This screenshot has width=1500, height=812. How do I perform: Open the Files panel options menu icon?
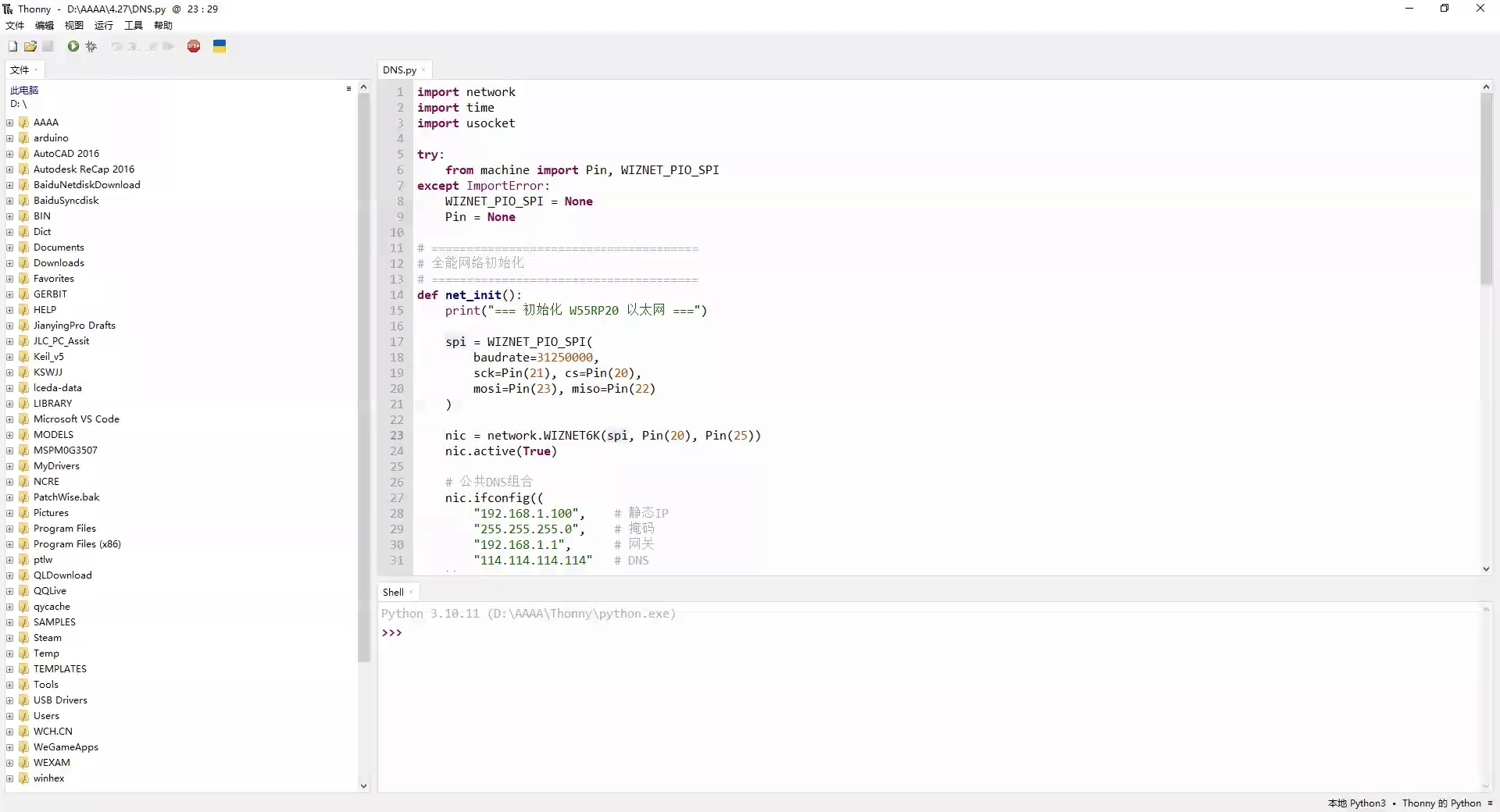click(348, 89)
